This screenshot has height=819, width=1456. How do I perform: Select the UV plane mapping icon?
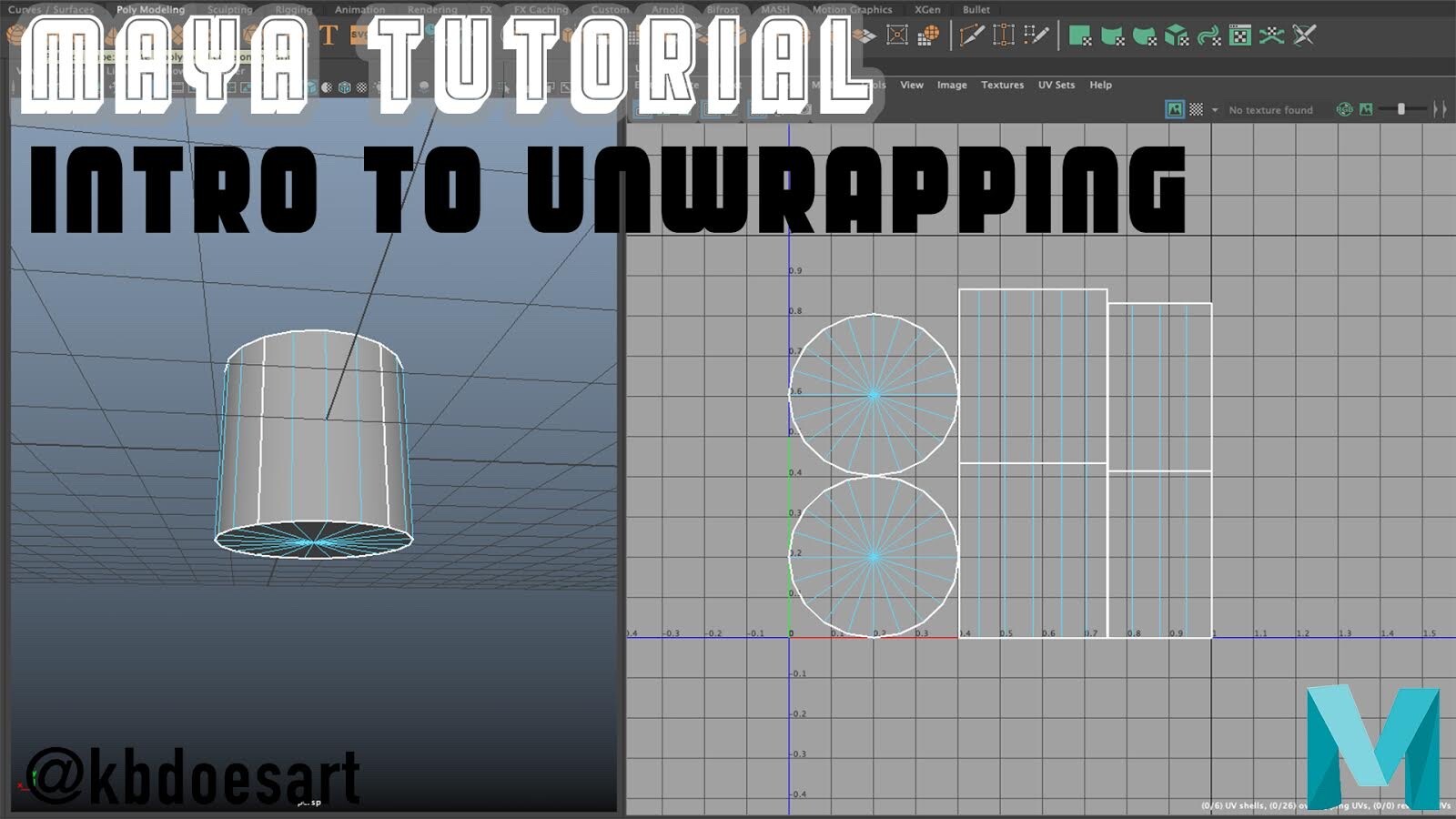tap(1079, 36)
